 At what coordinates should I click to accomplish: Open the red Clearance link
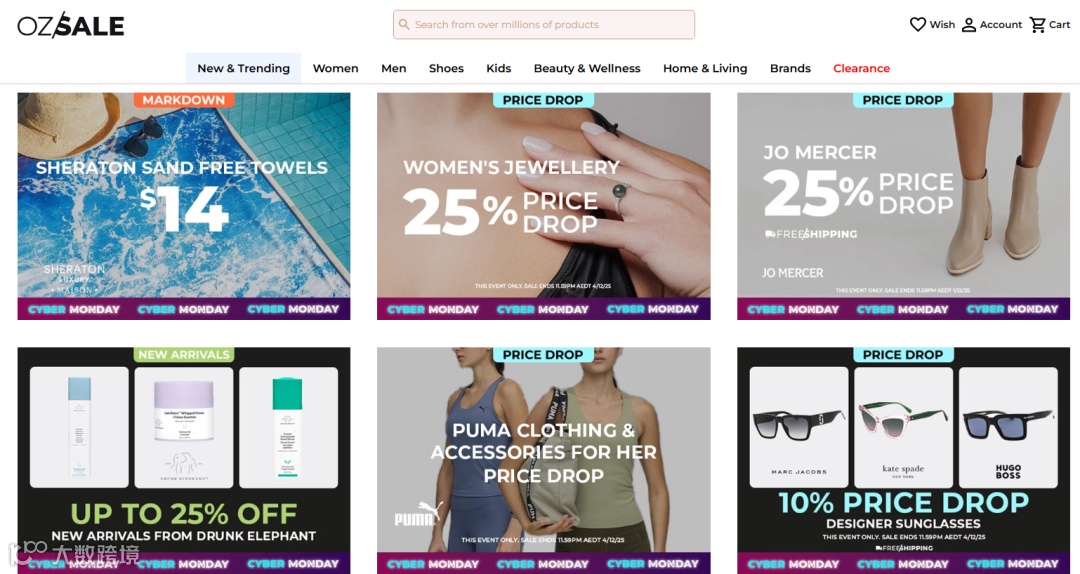pyautogui.click(x=862, y=68)
